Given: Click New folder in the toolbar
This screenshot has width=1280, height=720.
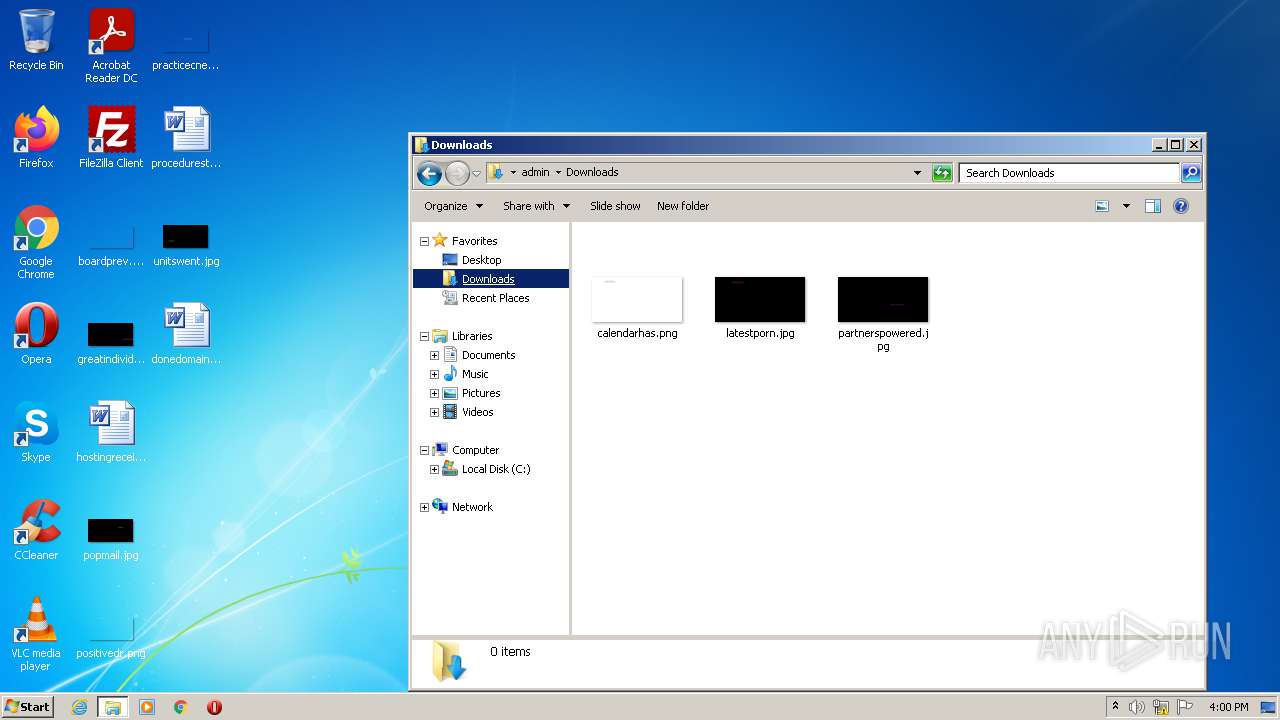Looking at the screenshot, I should [683, 206].
